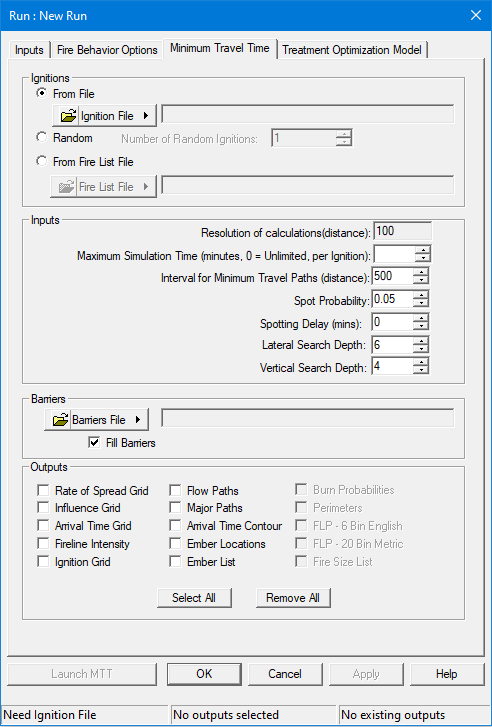Click the Select All outputs button

point(194,598)
